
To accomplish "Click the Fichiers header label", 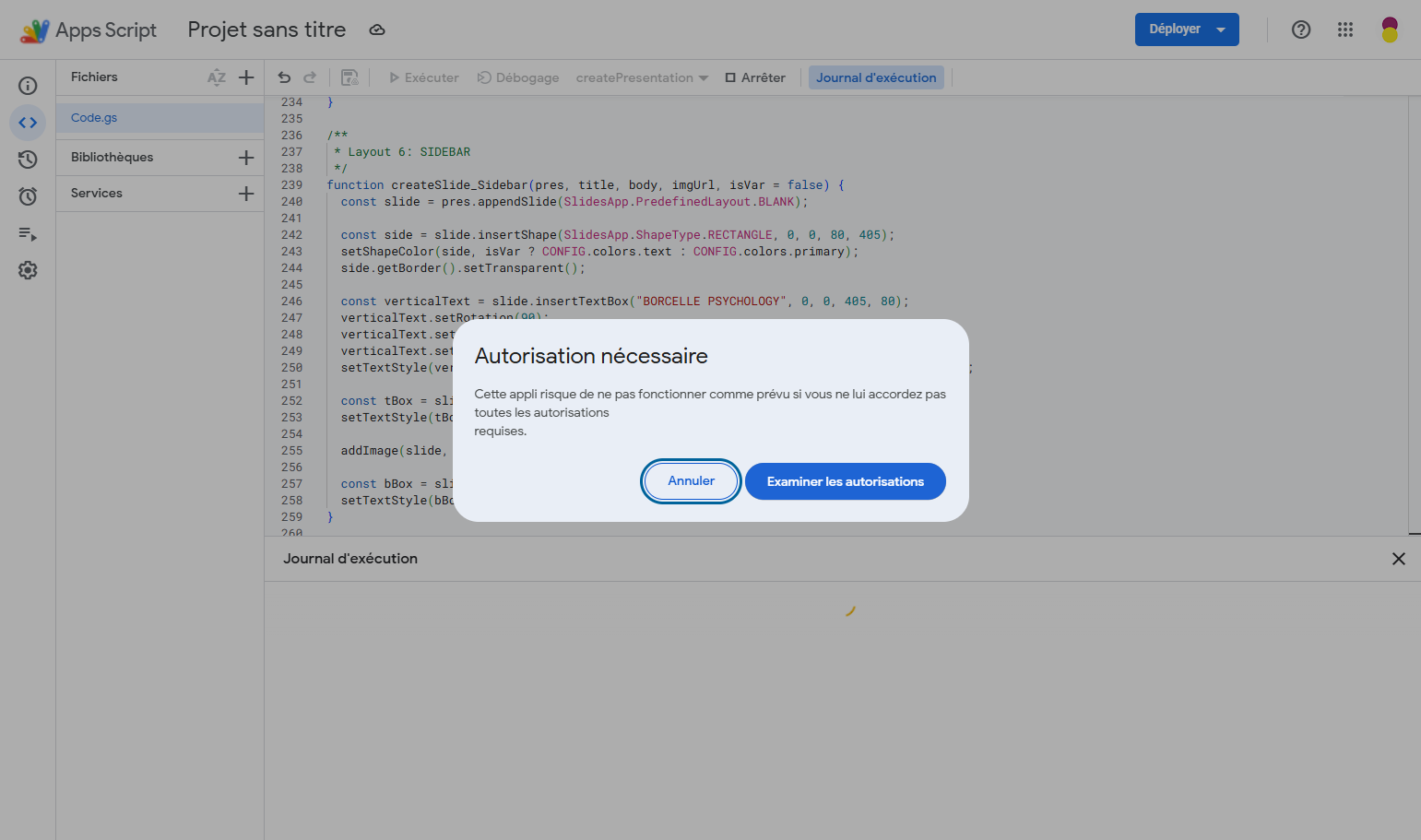I will coord(94,77).
